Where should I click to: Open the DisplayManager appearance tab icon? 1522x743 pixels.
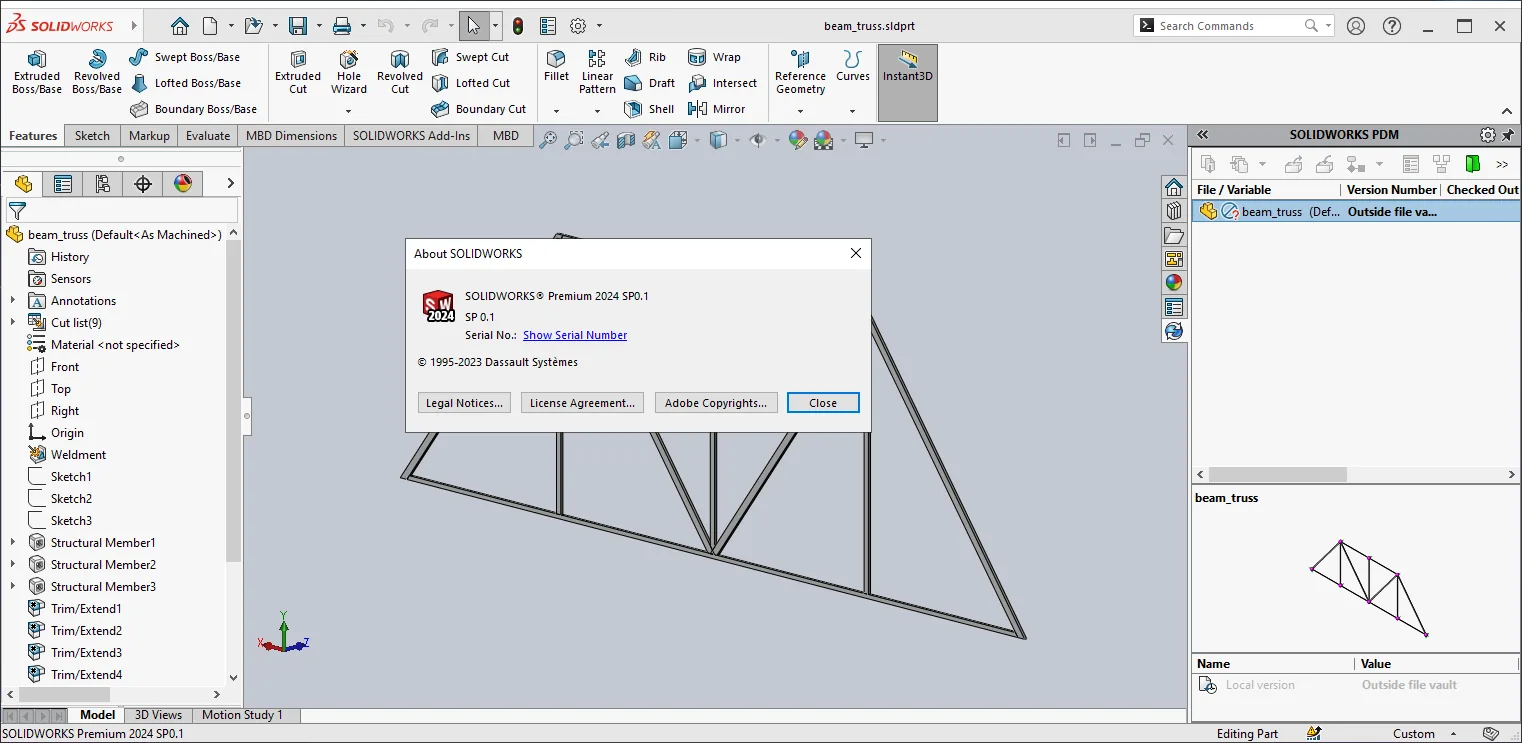[182, 183]
